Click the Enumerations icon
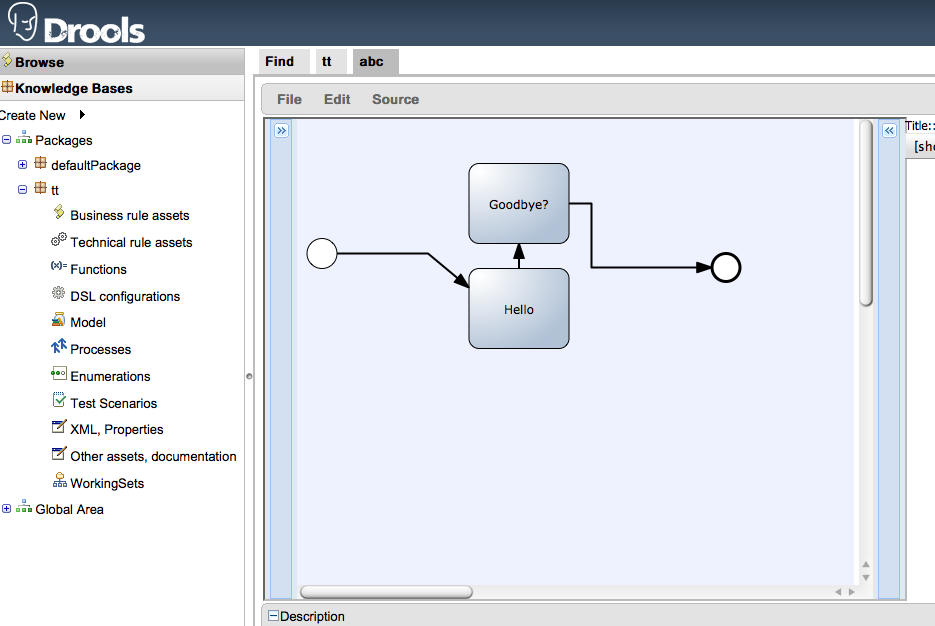This screenshot has height=626, width=935. point(59,375)
